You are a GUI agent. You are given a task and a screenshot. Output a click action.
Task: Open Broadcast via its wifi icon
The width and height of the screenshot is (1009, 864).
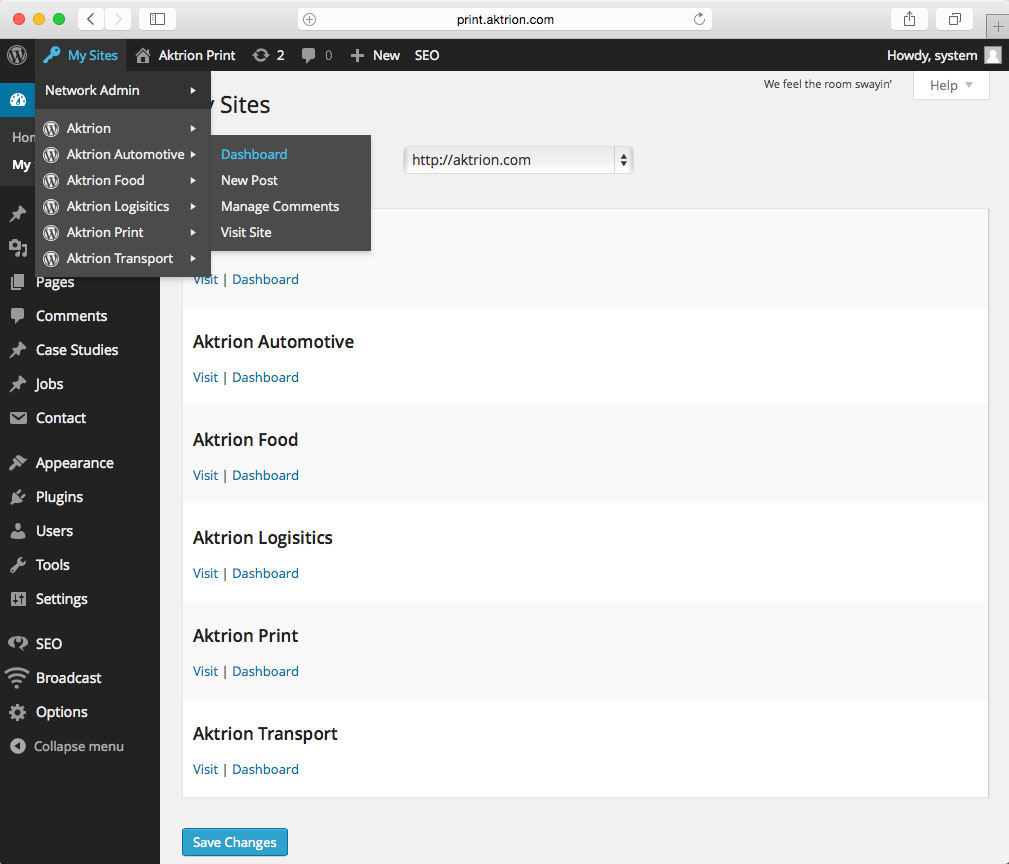point(17,678)
